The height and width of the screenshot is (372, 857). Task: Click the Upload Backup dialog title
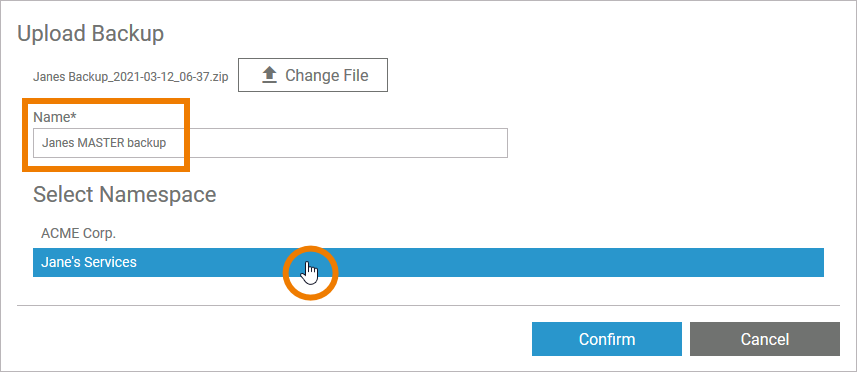[91, 33]
